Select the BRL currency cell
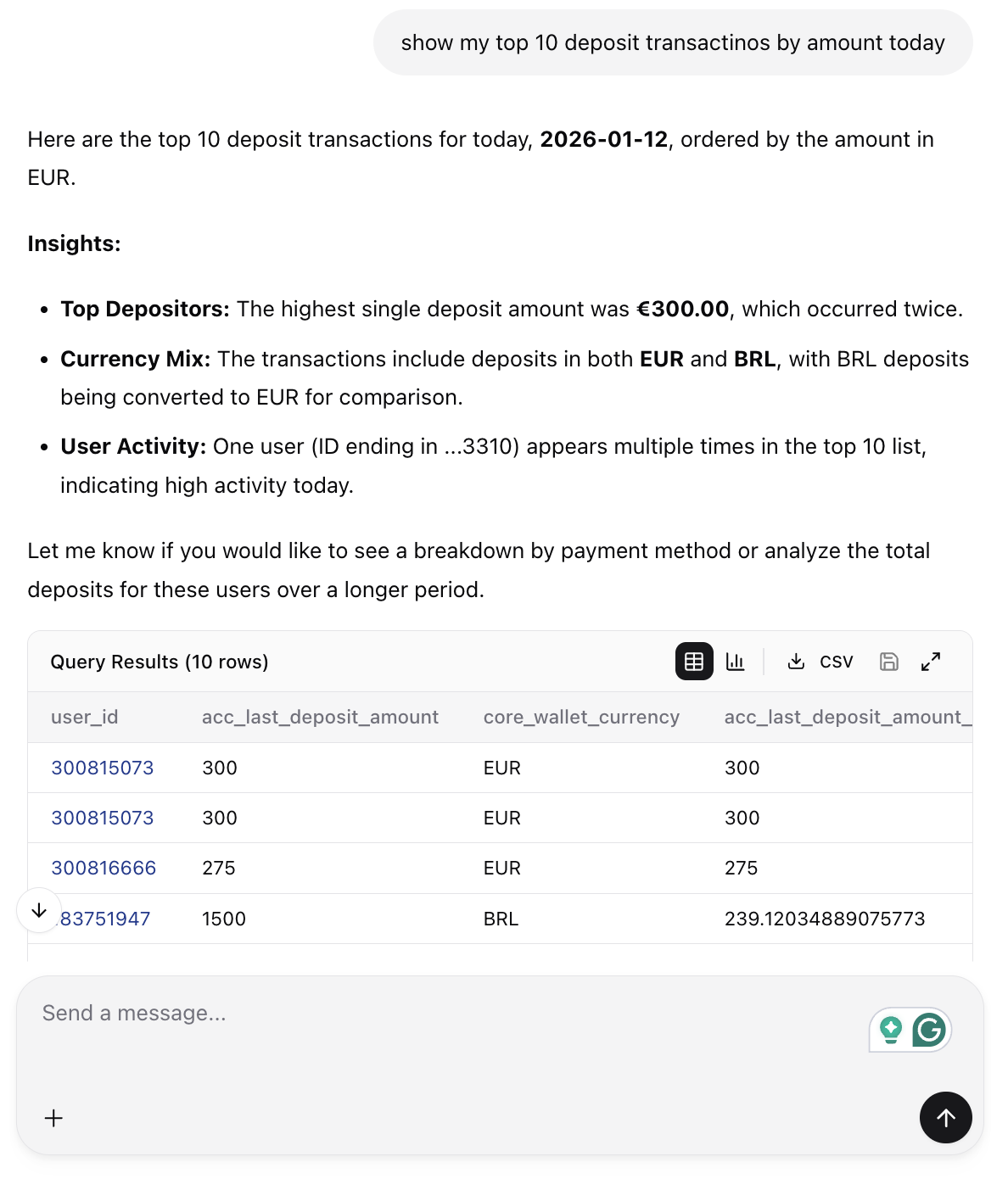The height and width of the screenshot is (1179, 1008). coord(501,919)
